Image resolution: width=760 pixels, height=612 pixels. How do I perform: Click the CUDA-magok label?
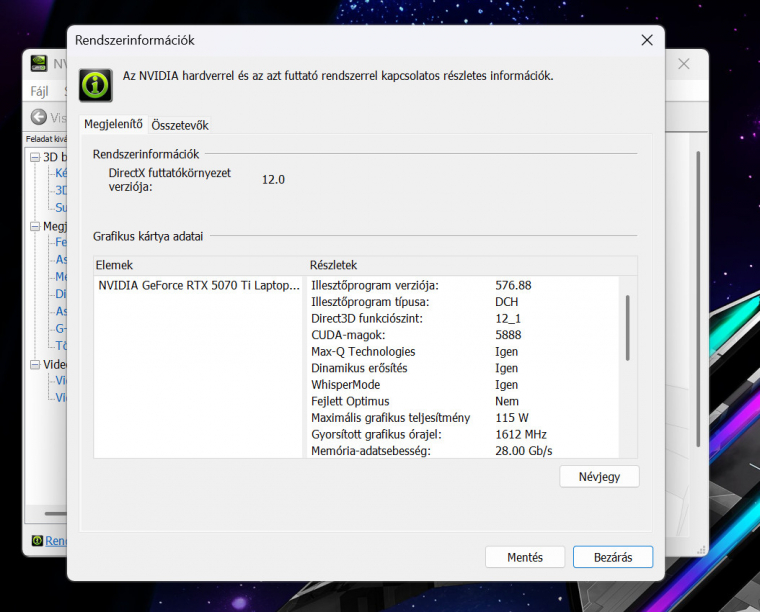click(x=348, y=335)
